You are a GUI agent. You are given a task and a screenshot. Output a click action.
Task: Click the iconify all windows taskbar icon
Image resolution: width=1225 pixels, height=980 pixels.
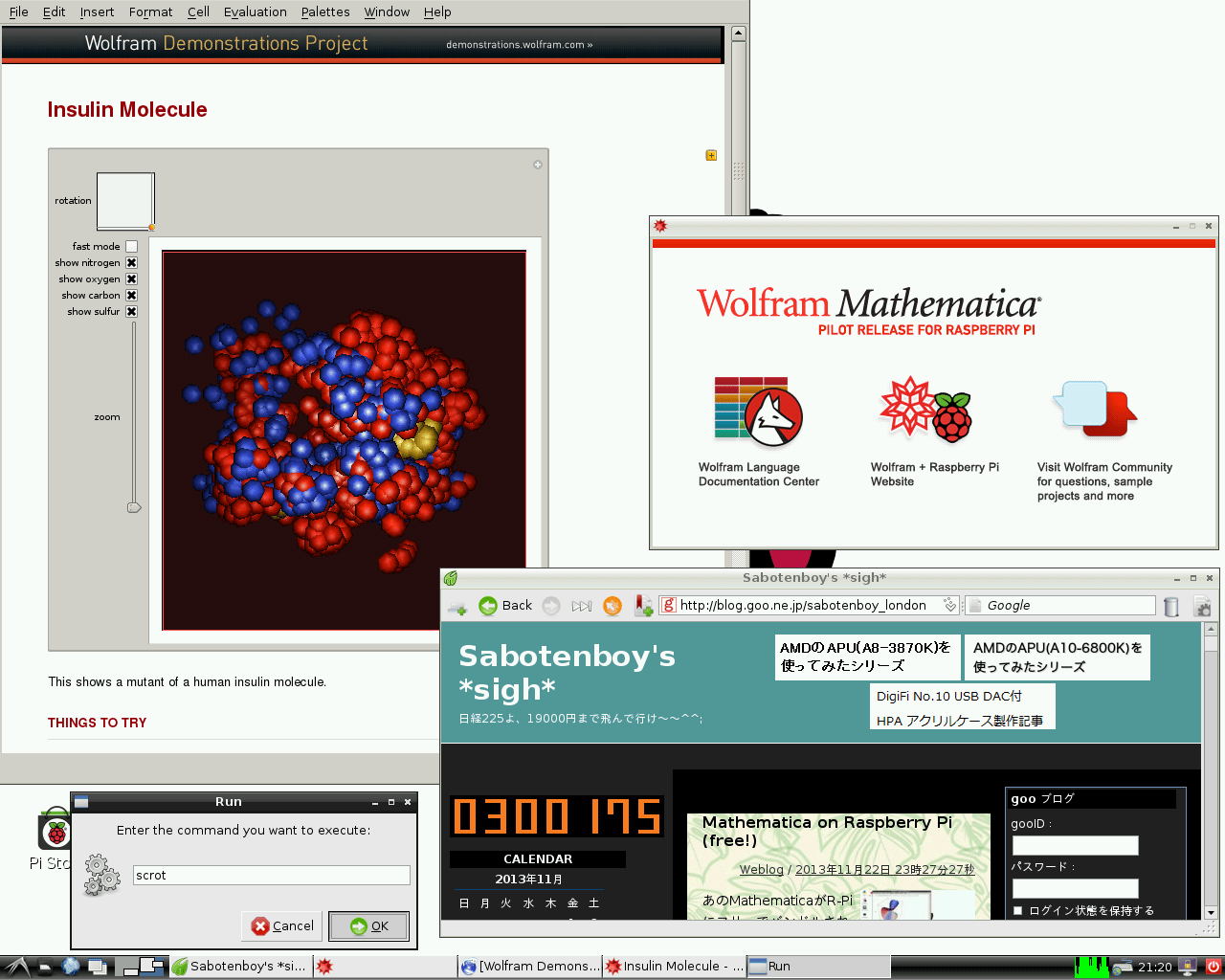tap(98, 967)
